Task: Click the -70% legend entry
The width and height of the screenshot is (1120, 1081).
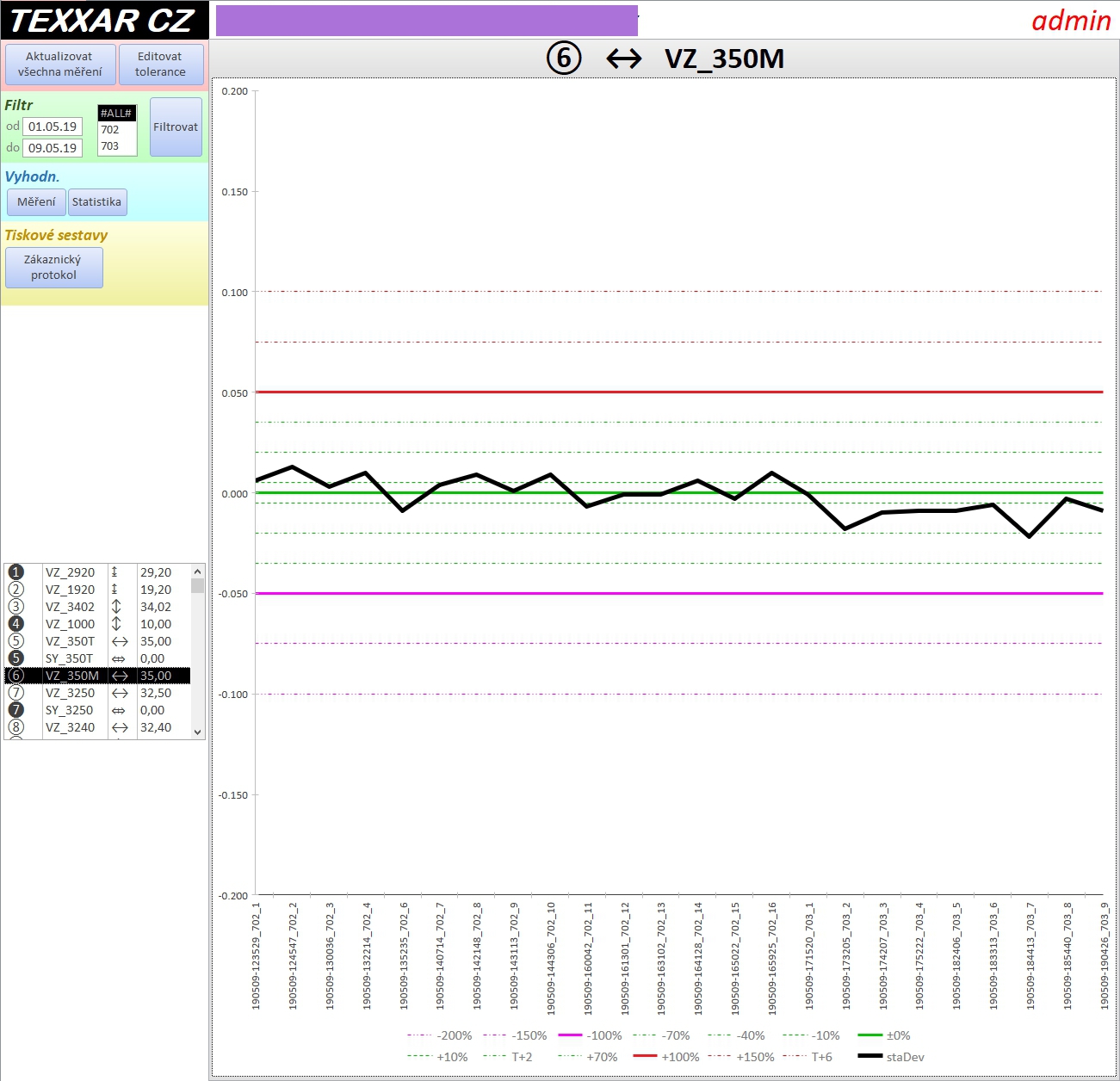Action: (661, 1035)
